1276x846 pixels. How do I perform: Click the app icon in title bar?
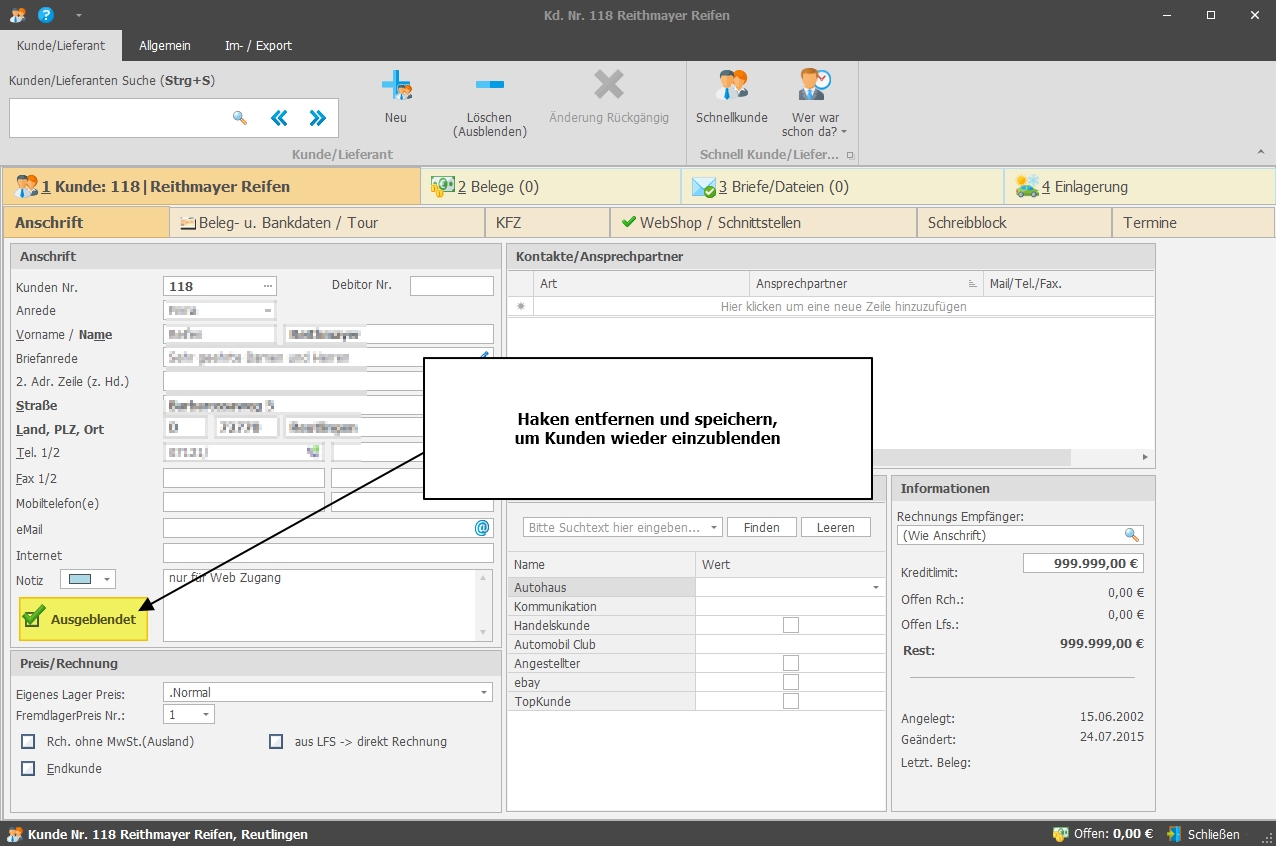(17, 15)
